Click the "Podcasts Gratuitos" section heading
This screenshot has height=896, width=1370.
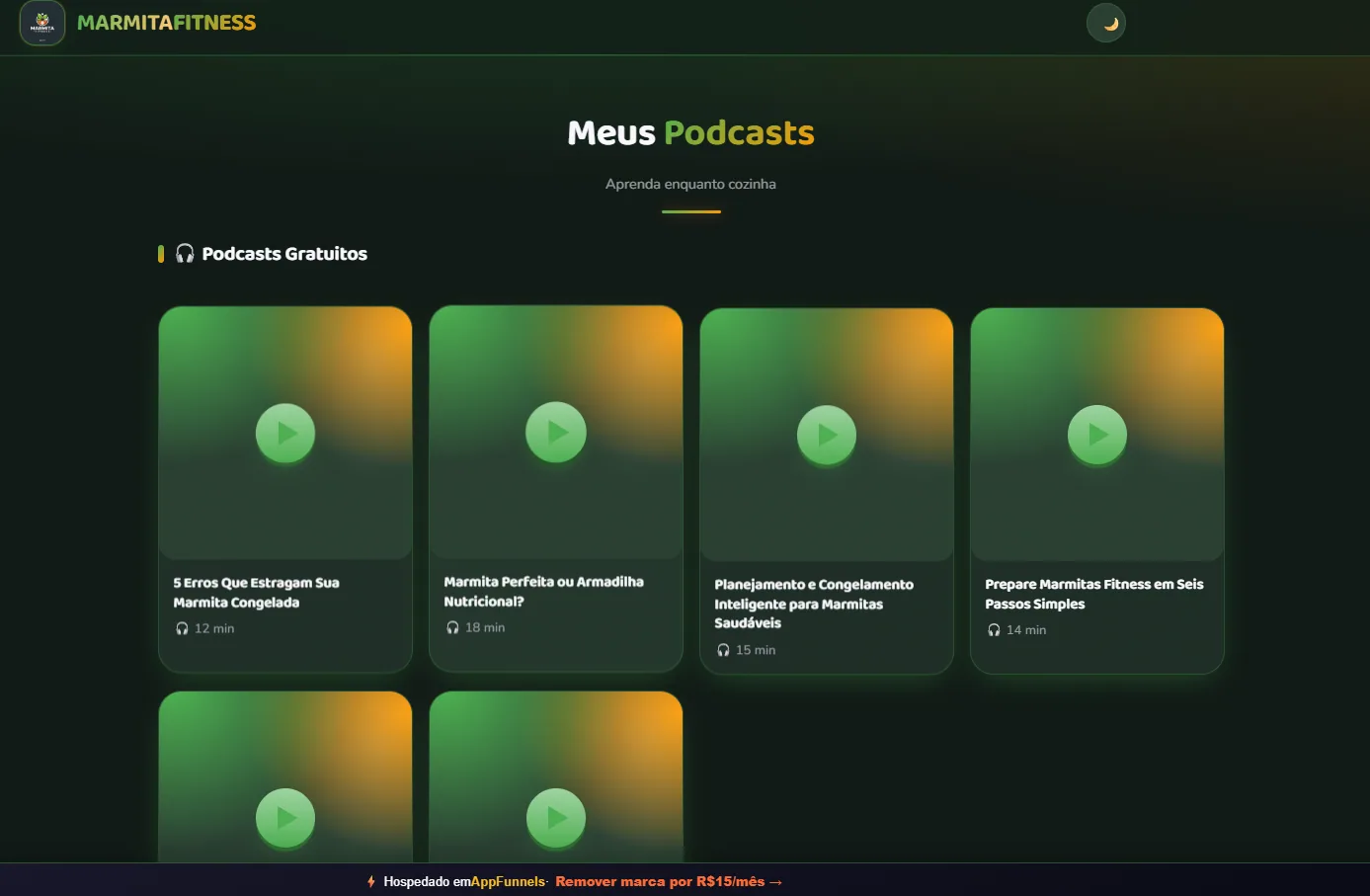pos(284,254)
